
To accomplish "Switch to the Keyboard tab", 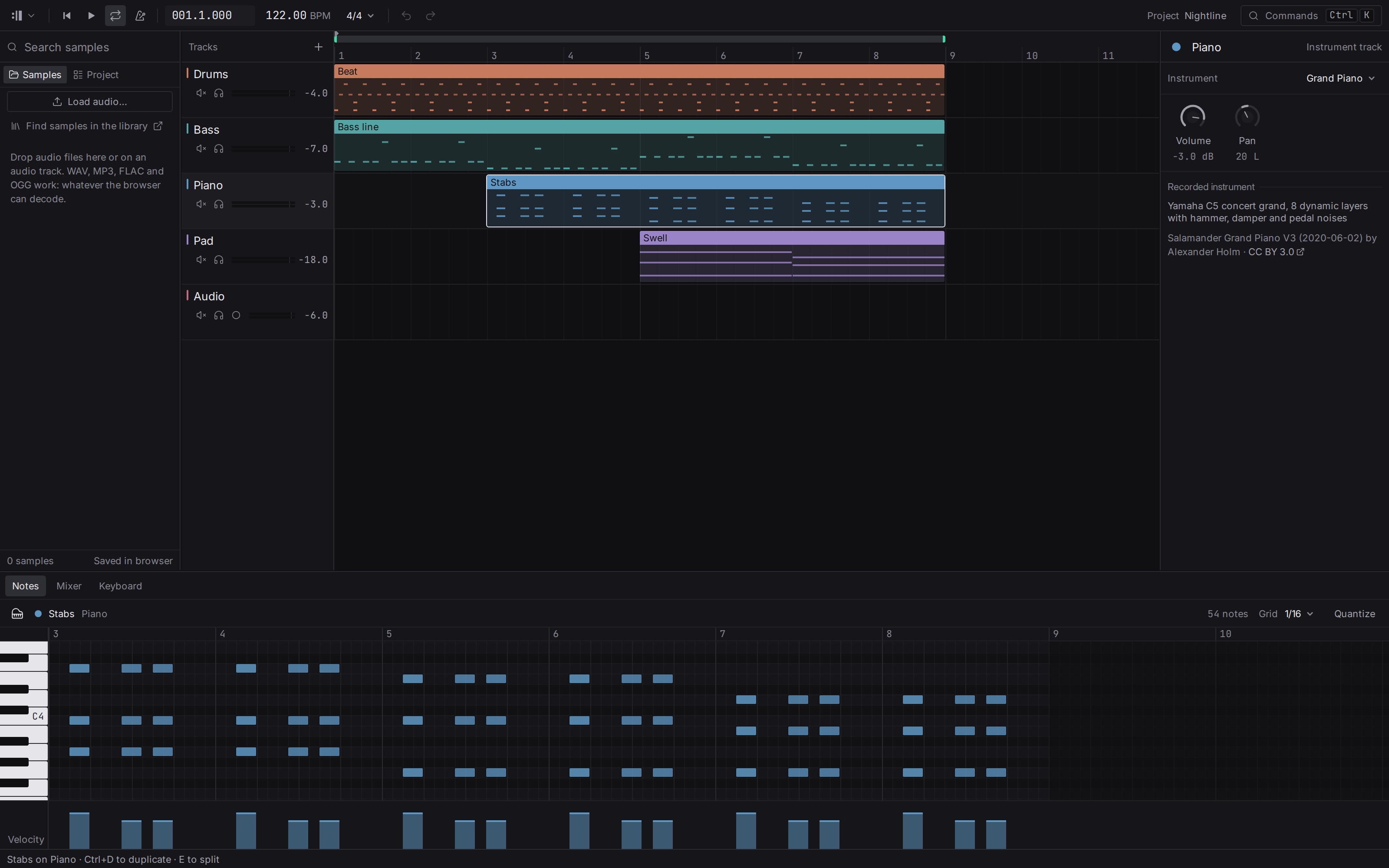I will (121, 586).
